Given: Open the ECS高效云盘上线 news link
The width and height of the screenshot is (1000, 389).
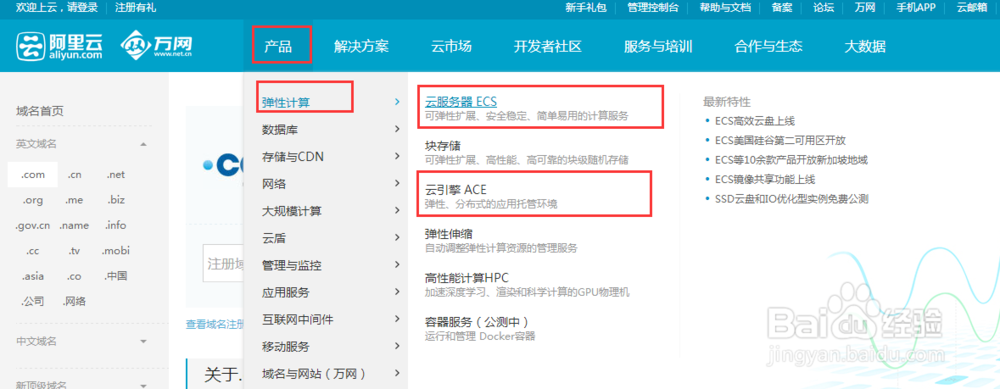Looking at the screenshot, I should pyautogui.click(x=755, y=121).
